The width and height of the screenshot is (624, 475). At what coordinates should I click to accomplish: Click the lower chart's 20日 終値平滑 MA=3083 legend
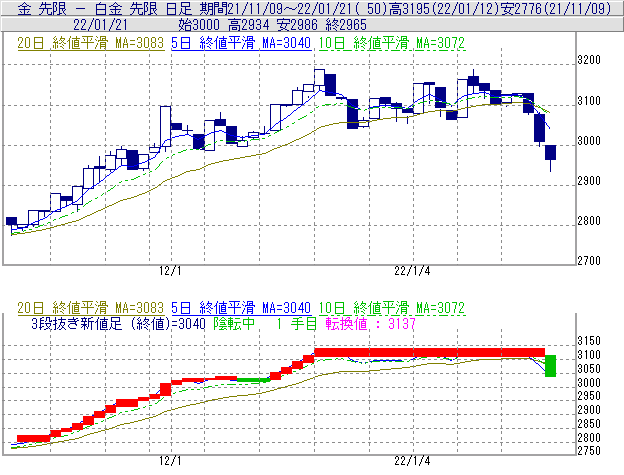point(91,308)
